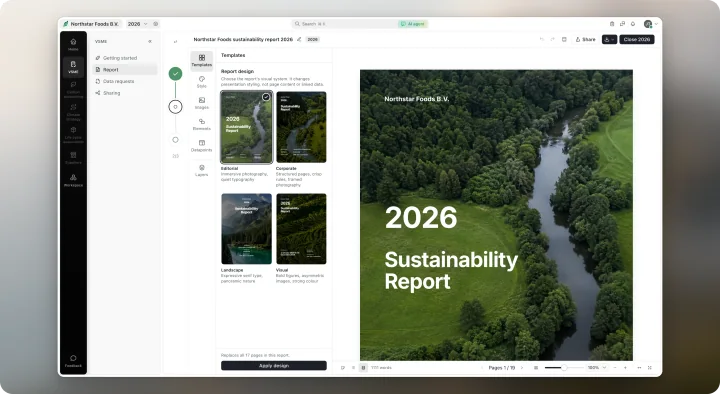Click the Northstar Foods B.V. workspace name
Viewport: 720px width, 394px height.
point(90,24)
